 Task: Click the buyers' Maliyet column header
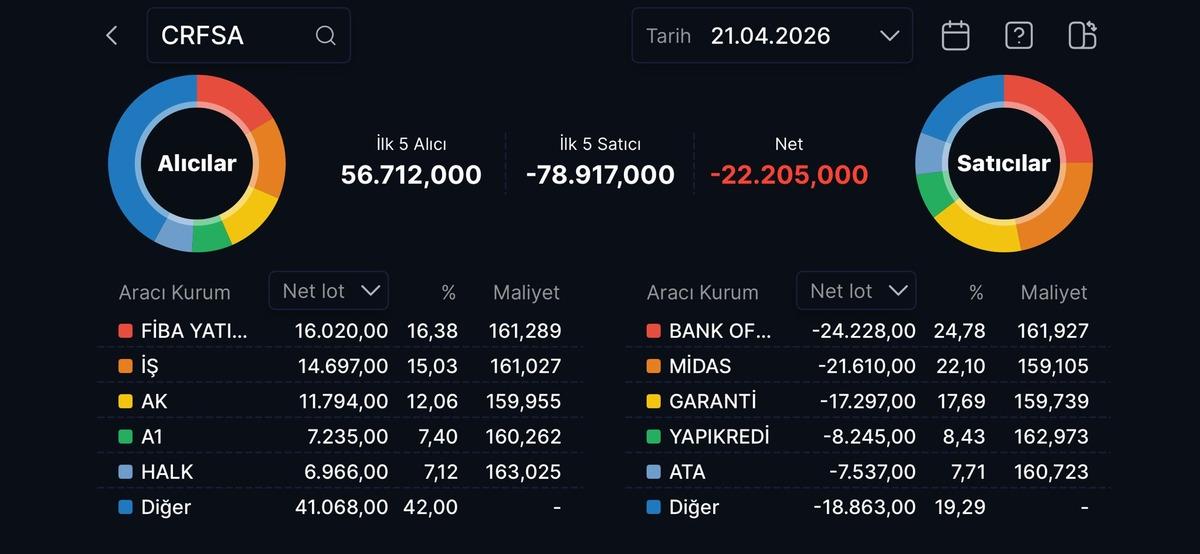point(526,293)
